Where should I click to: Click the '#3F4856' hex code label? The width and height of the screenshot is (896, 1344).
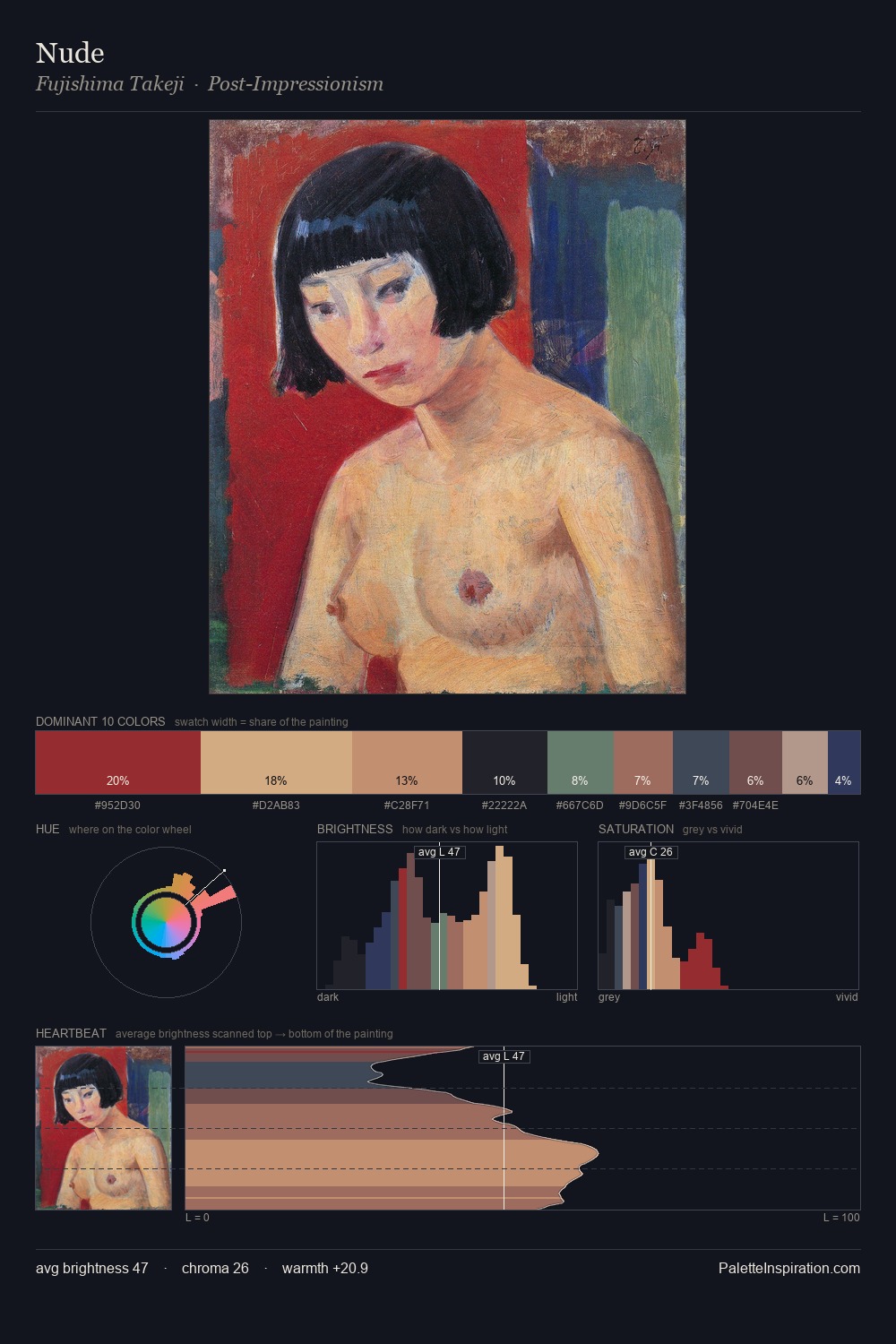[x=701, y=805]
